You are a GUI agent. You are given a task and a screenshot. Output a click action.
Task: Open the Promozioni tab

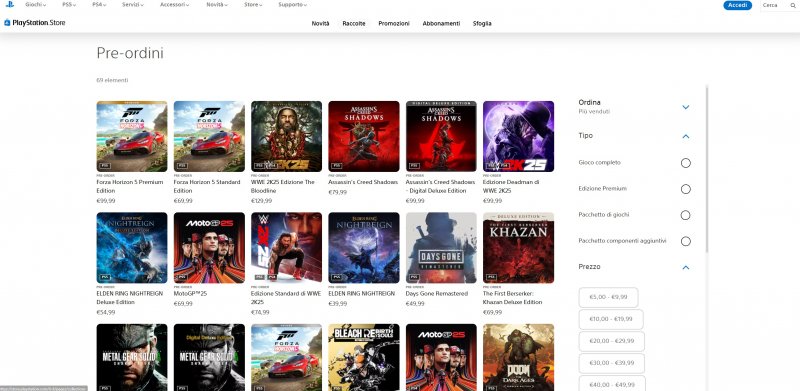[x=394, y=23]
